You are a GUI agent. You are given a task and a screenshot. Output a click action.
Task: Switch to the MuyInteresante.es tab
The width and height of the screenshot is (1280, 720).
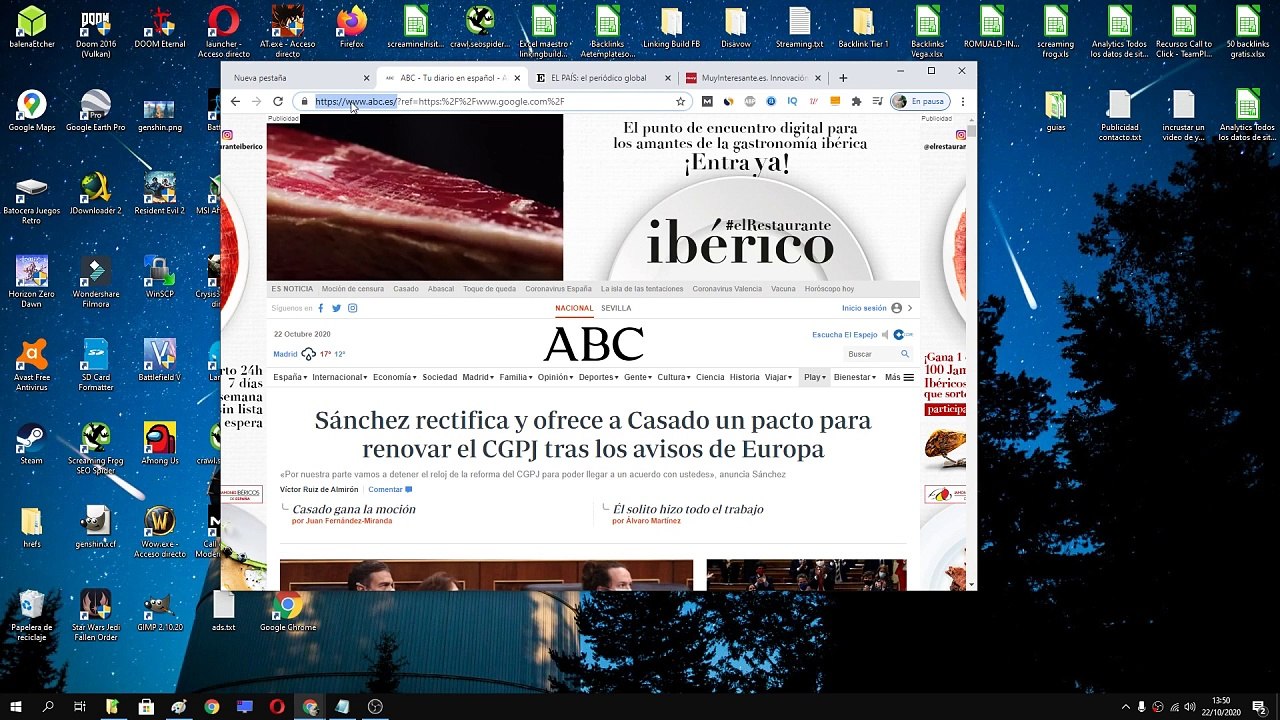[753, 78]
